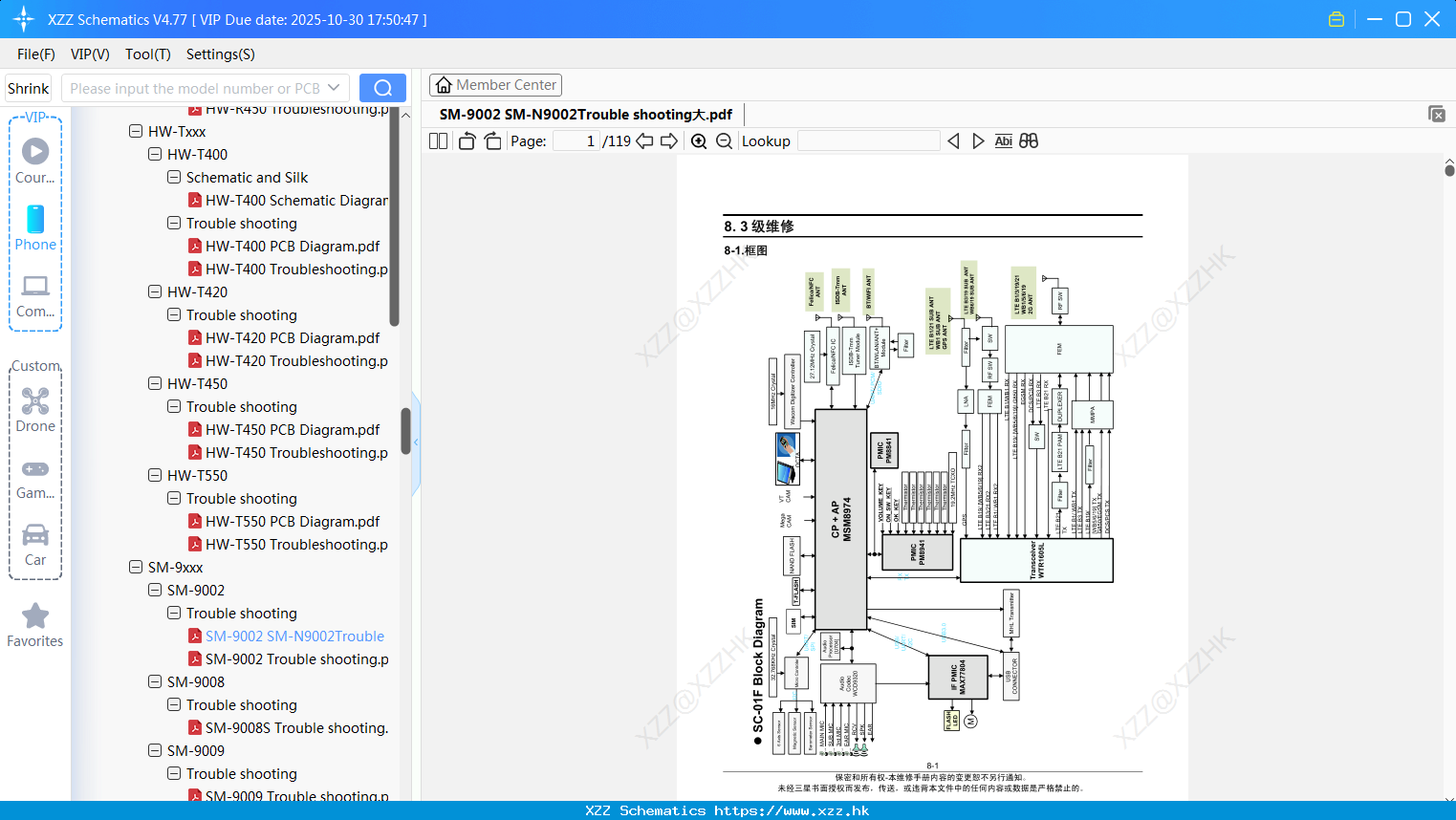Viewport: 1456px width, 820px height.
Task: Close all document tabs icon
Action: [1437, 114]
